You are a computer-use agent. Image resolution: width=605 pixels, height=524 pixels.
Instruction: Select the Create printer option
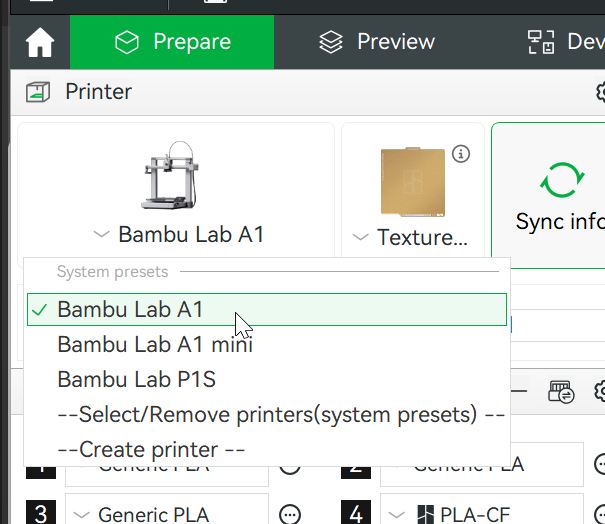click(151, 449)
